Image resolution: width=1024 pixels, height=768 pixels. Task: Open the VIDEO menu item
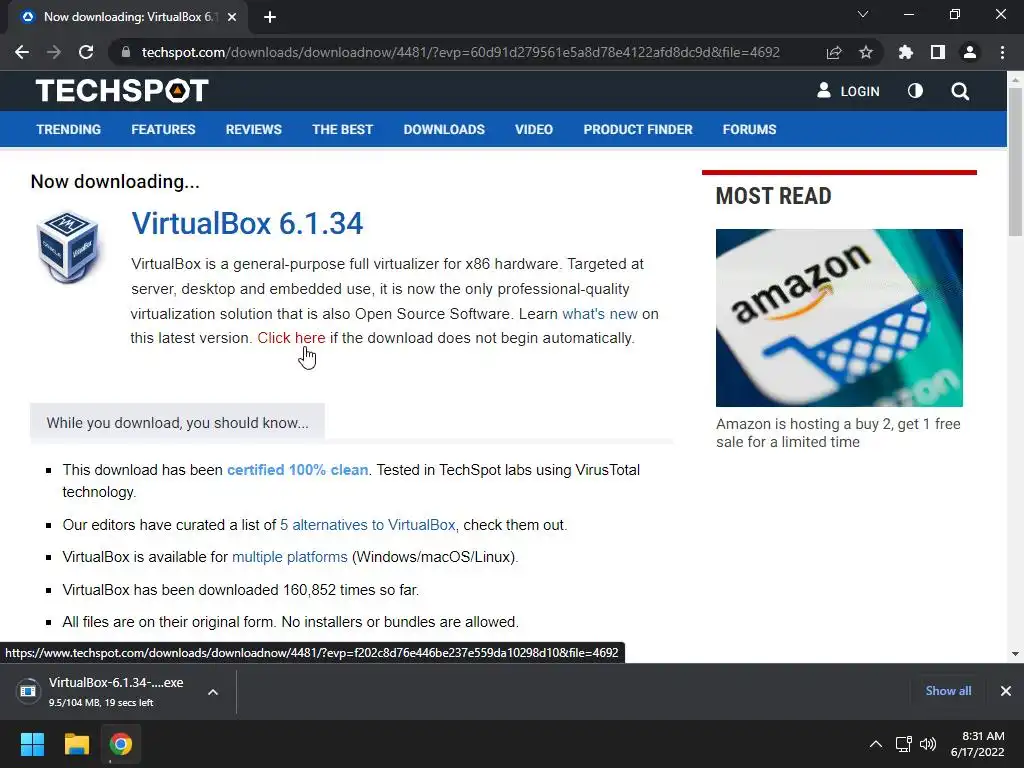[x=534, y=129]
